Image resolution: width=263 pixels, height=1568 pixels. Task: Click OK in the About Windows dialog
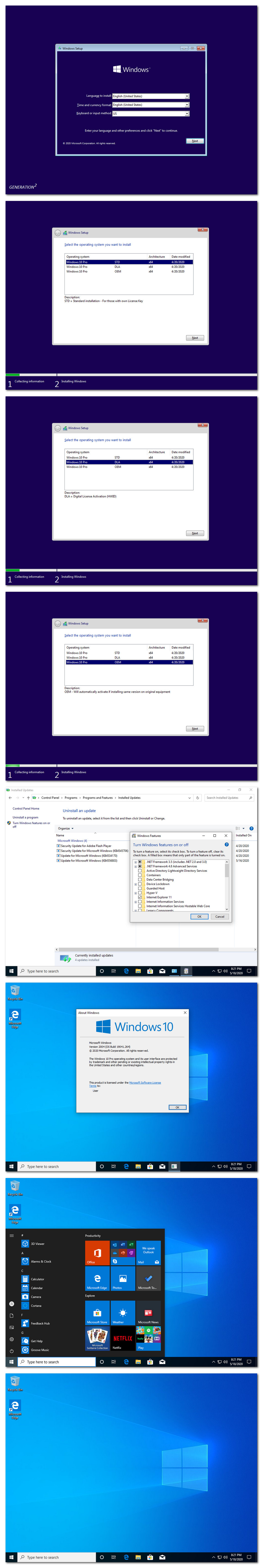177,1107
